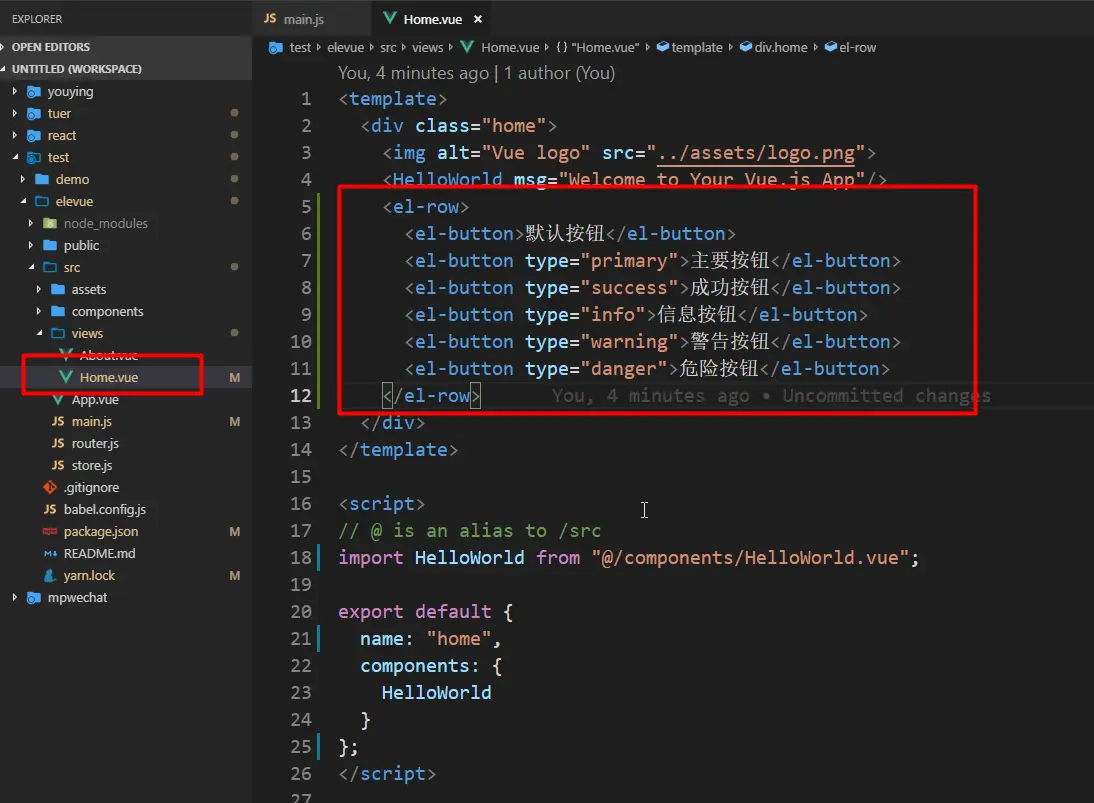This screenshot has width=1094, height=803.
Task: Close the Home.vue tab
Action: pyautogui.click(x=478, y=19)
